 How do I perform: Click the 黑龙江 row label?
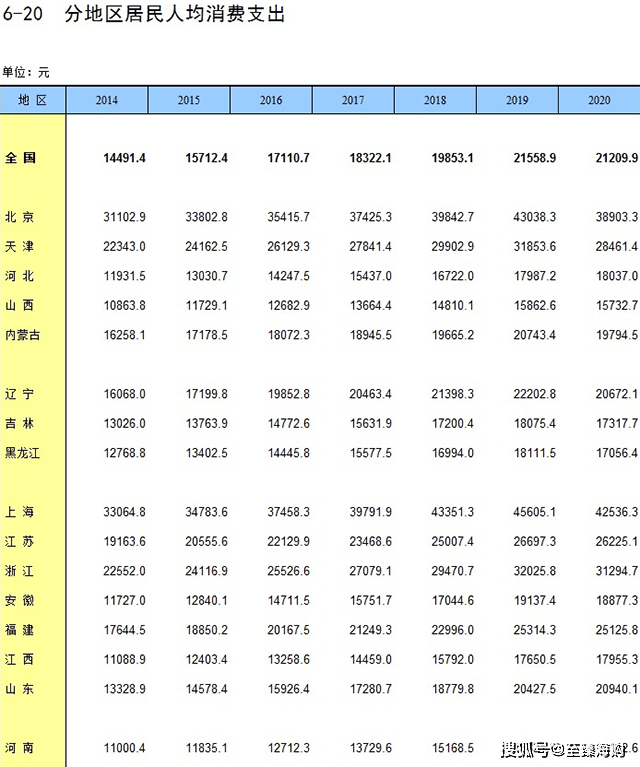pos(23,453)
